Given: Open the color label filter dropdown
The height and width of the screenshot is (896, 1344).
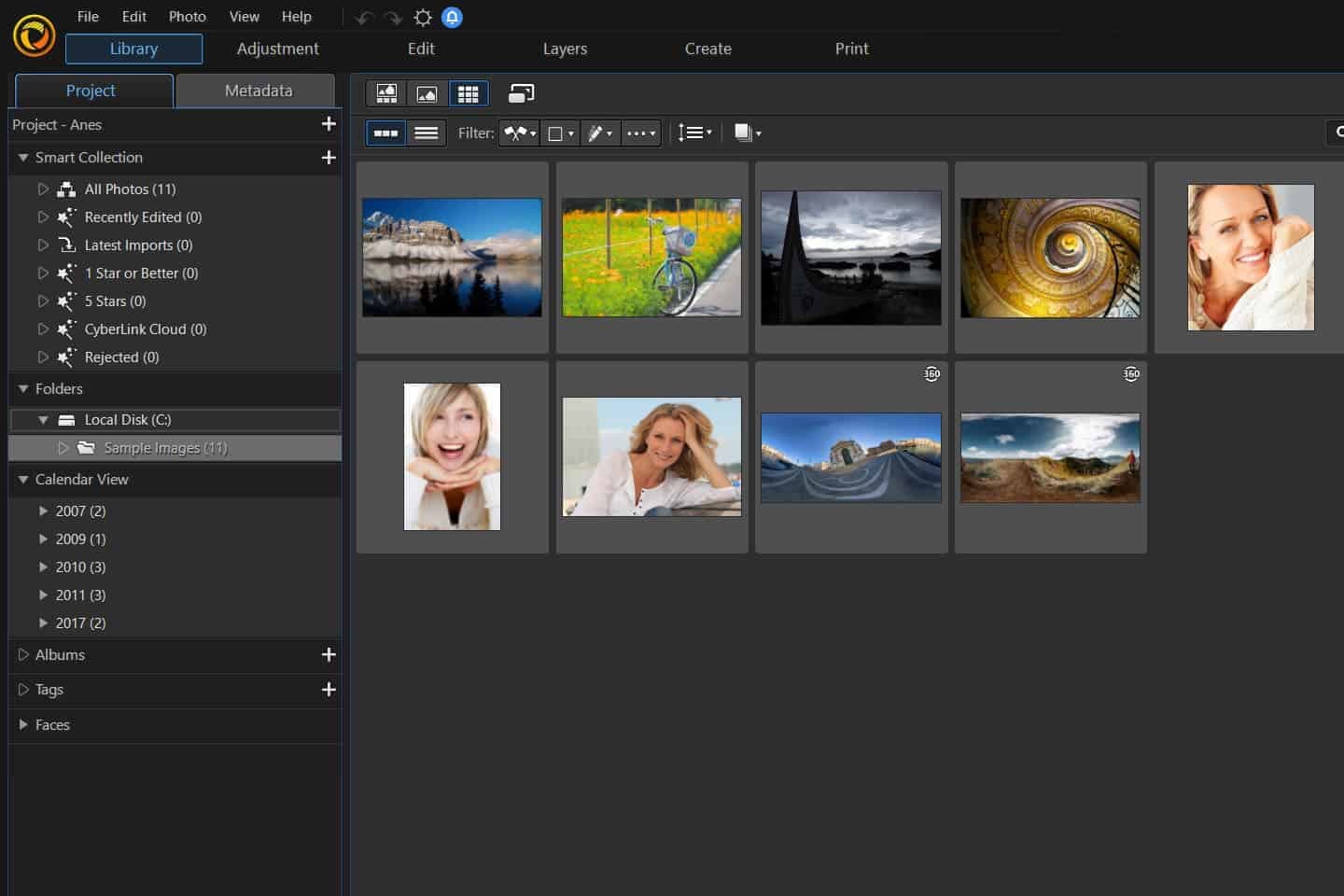Looking at the screenshot, I should click(x=560, y=133).
